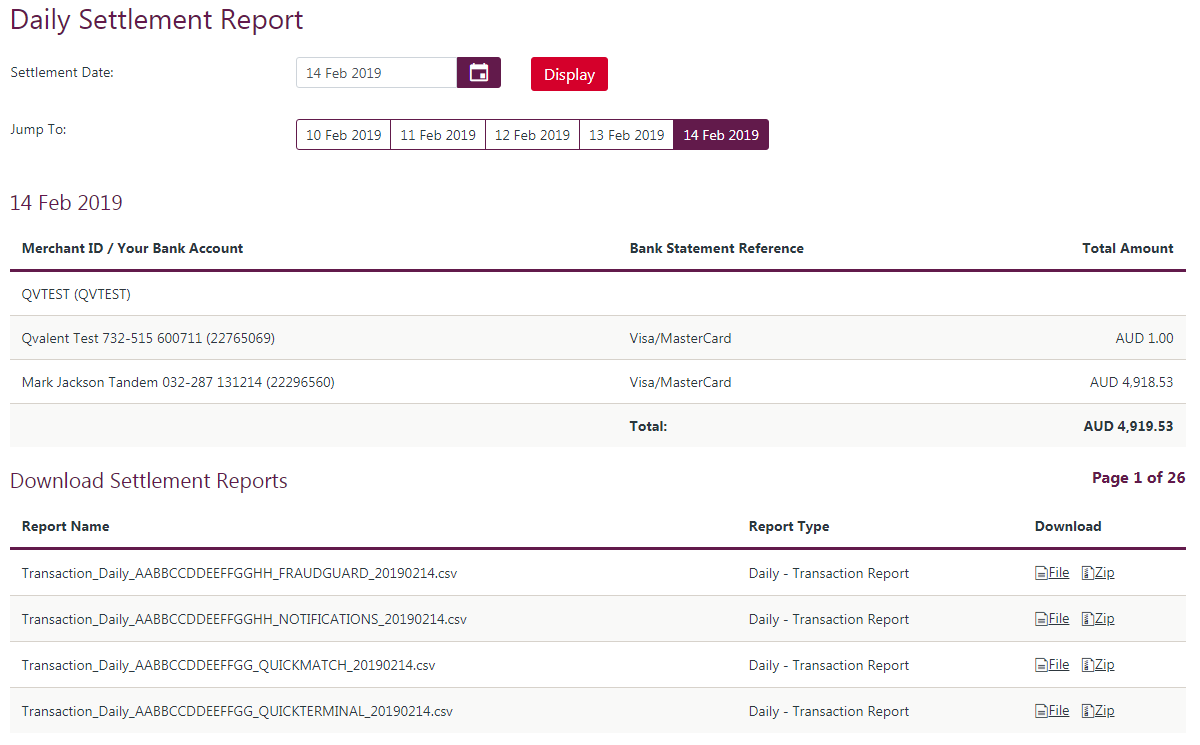Jump to 11 Feb 2019
Screen dimensions: 1200x745
point(438,135)
